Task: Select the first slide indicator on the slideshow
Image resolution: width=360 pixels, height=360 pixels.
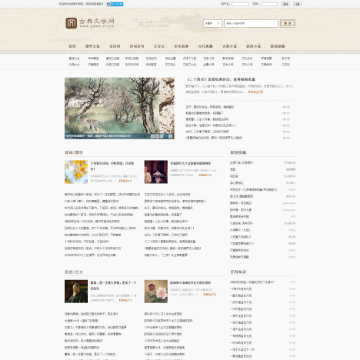Action: (153, 136)
